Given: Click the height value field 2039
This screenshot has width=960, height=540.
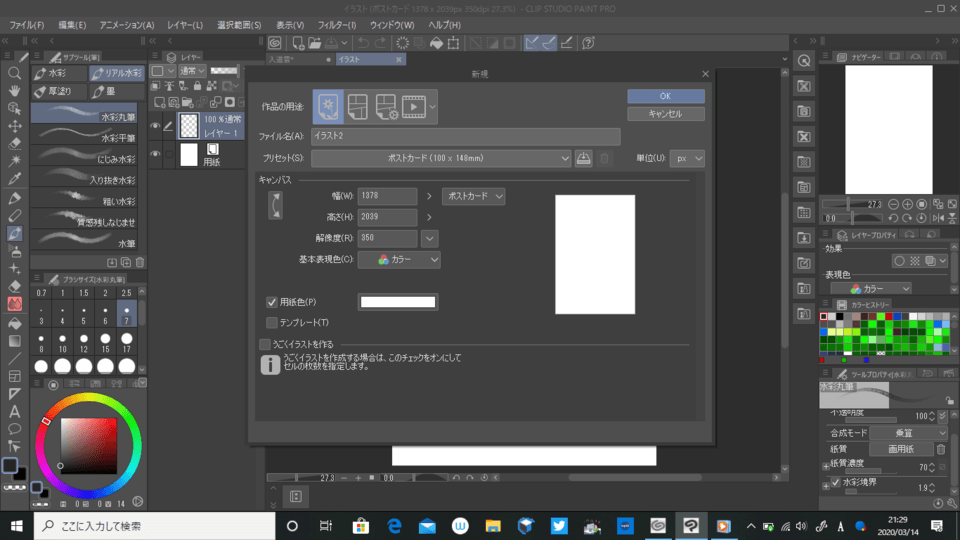Looking at the screenshot, I should [387, 217].
